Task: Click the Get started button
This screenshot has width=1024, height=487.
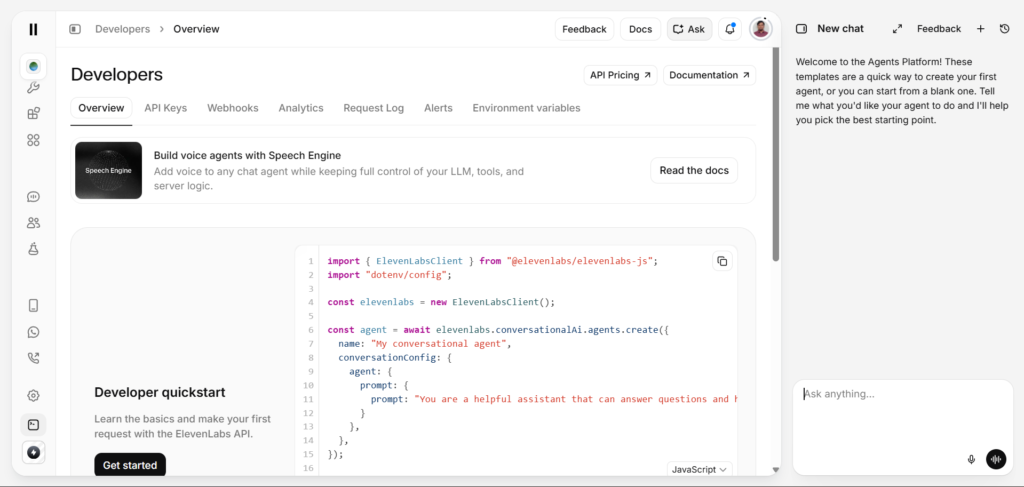Action: (x=130, y=465)
